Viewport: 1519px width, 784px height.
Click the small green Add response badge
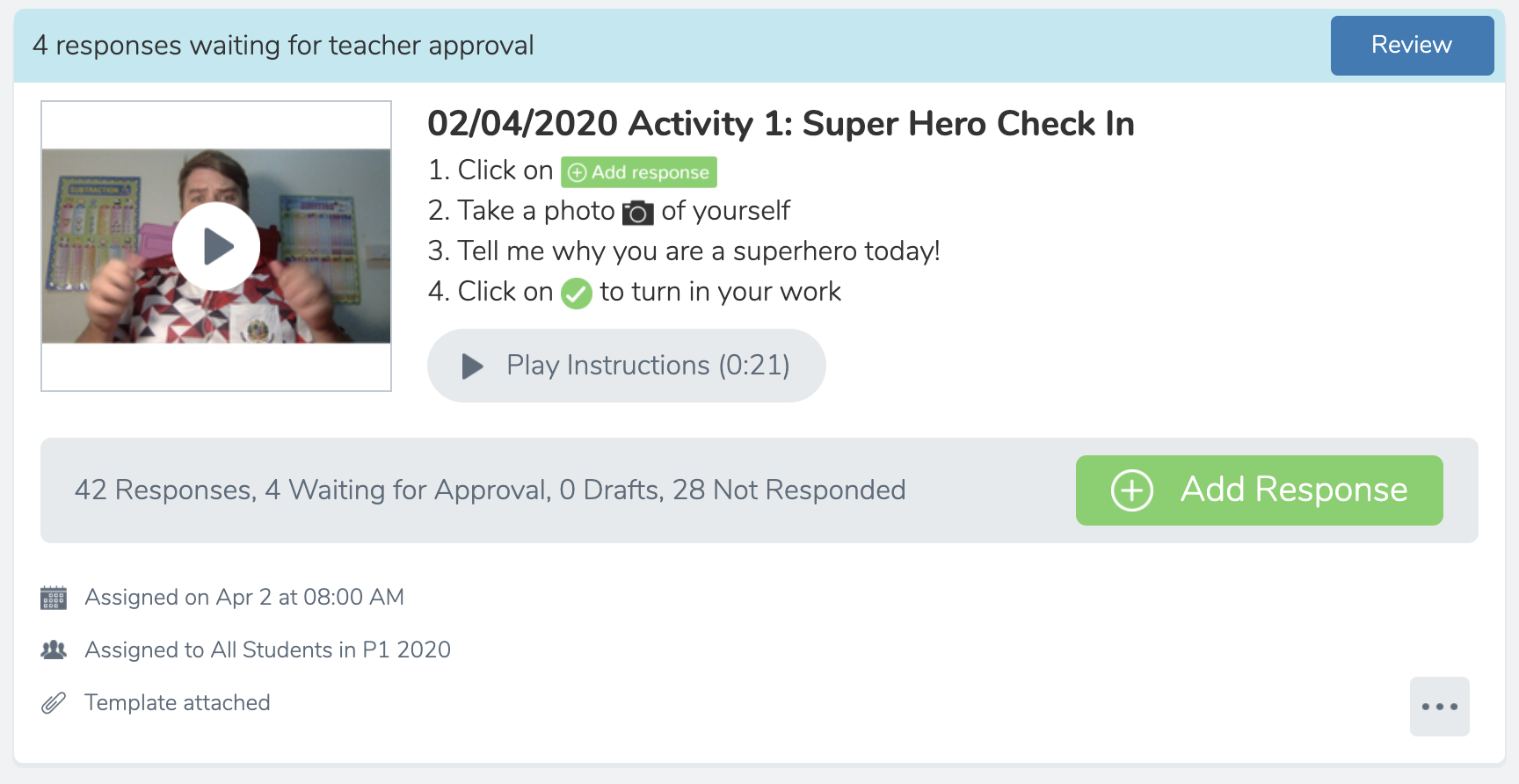(639, 172)
